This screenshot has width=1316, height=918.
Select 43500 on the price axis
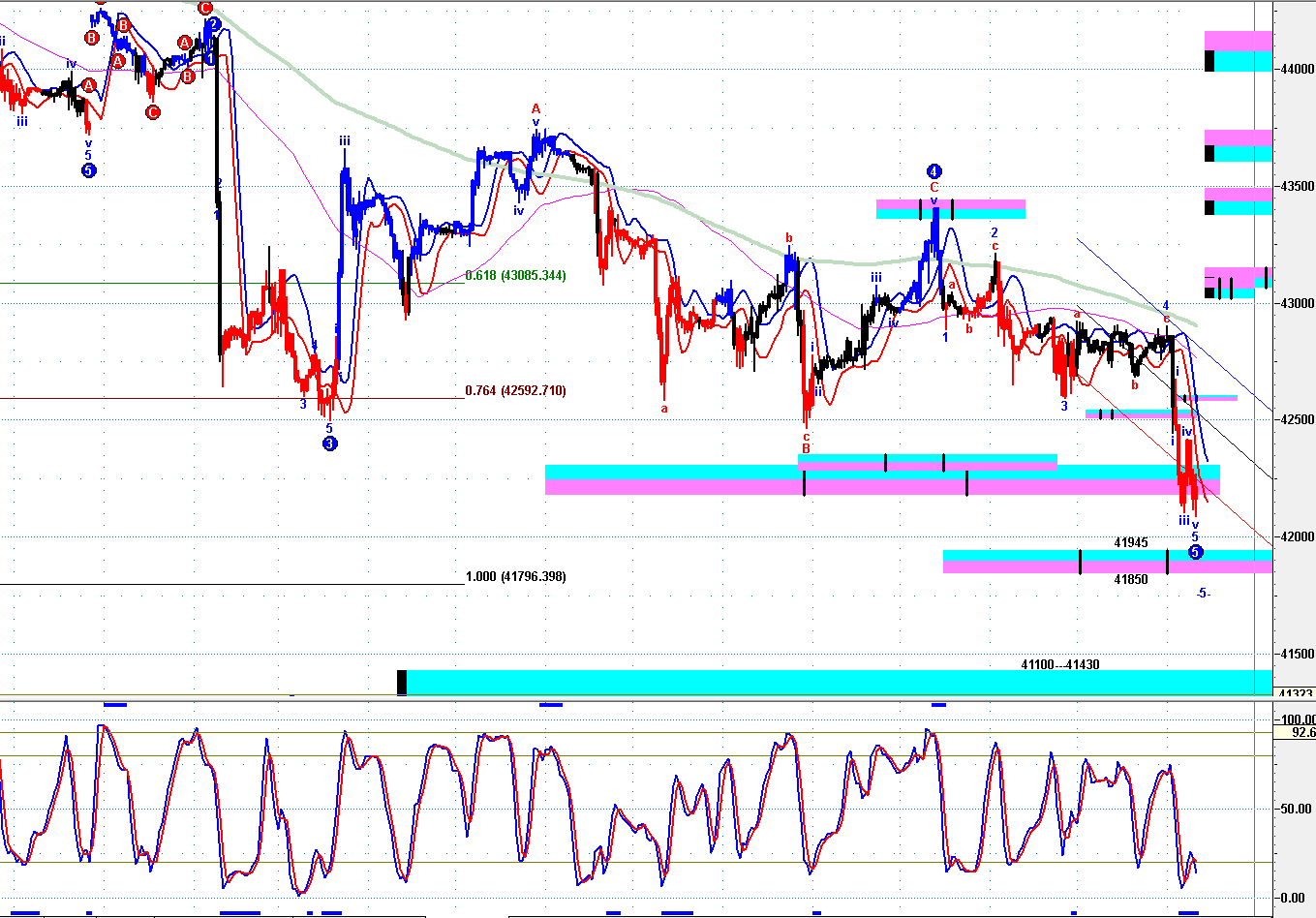click(x=1298, y=187)
